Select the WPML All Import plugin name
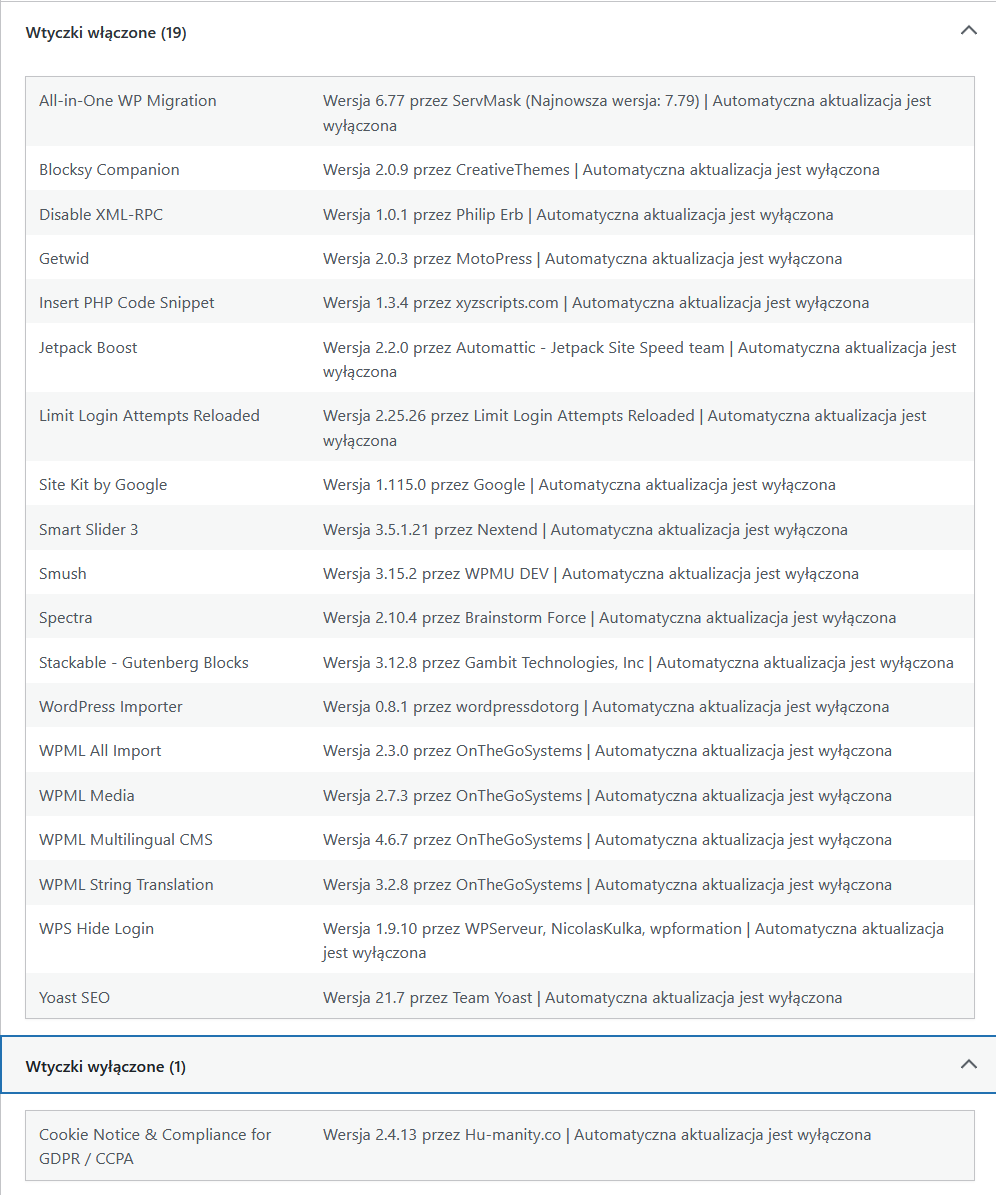Image resolution: width=996 pixels, height=1195 pixels. [100, 751]
